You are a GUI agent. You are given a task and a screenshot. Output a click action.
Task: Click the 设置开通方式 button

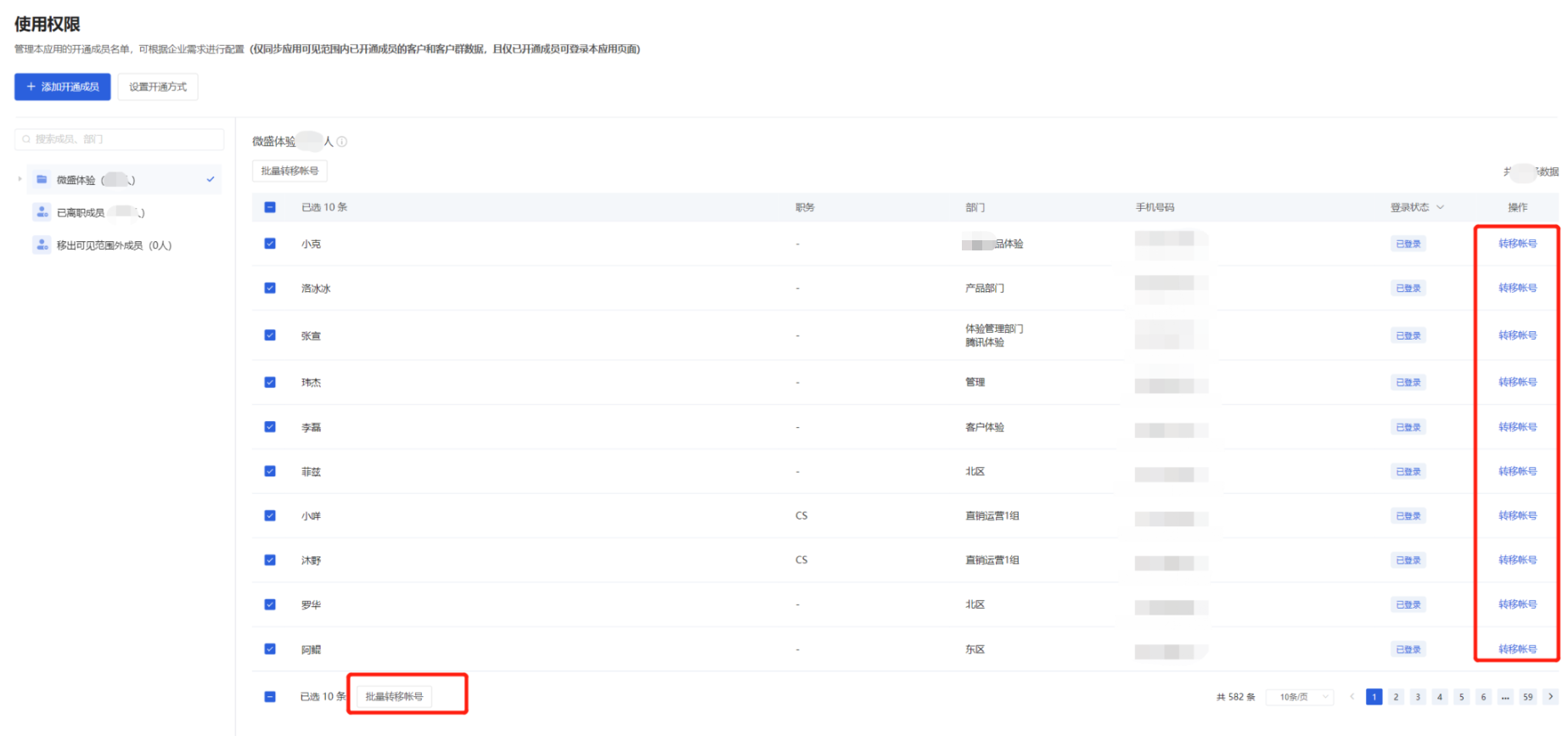(x=158, y=87)
